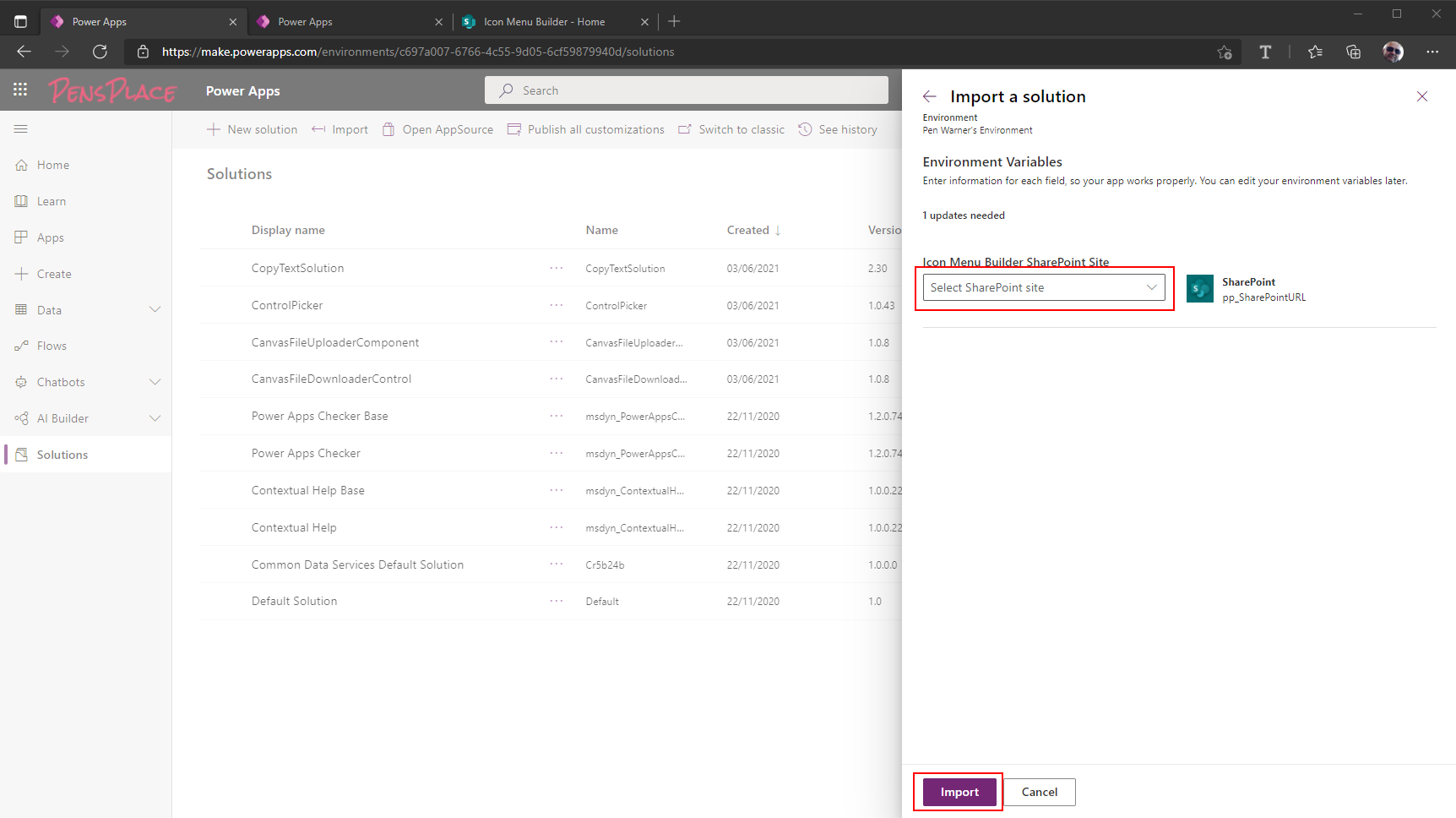Open the app launcher waffle icon

[20, 90]
